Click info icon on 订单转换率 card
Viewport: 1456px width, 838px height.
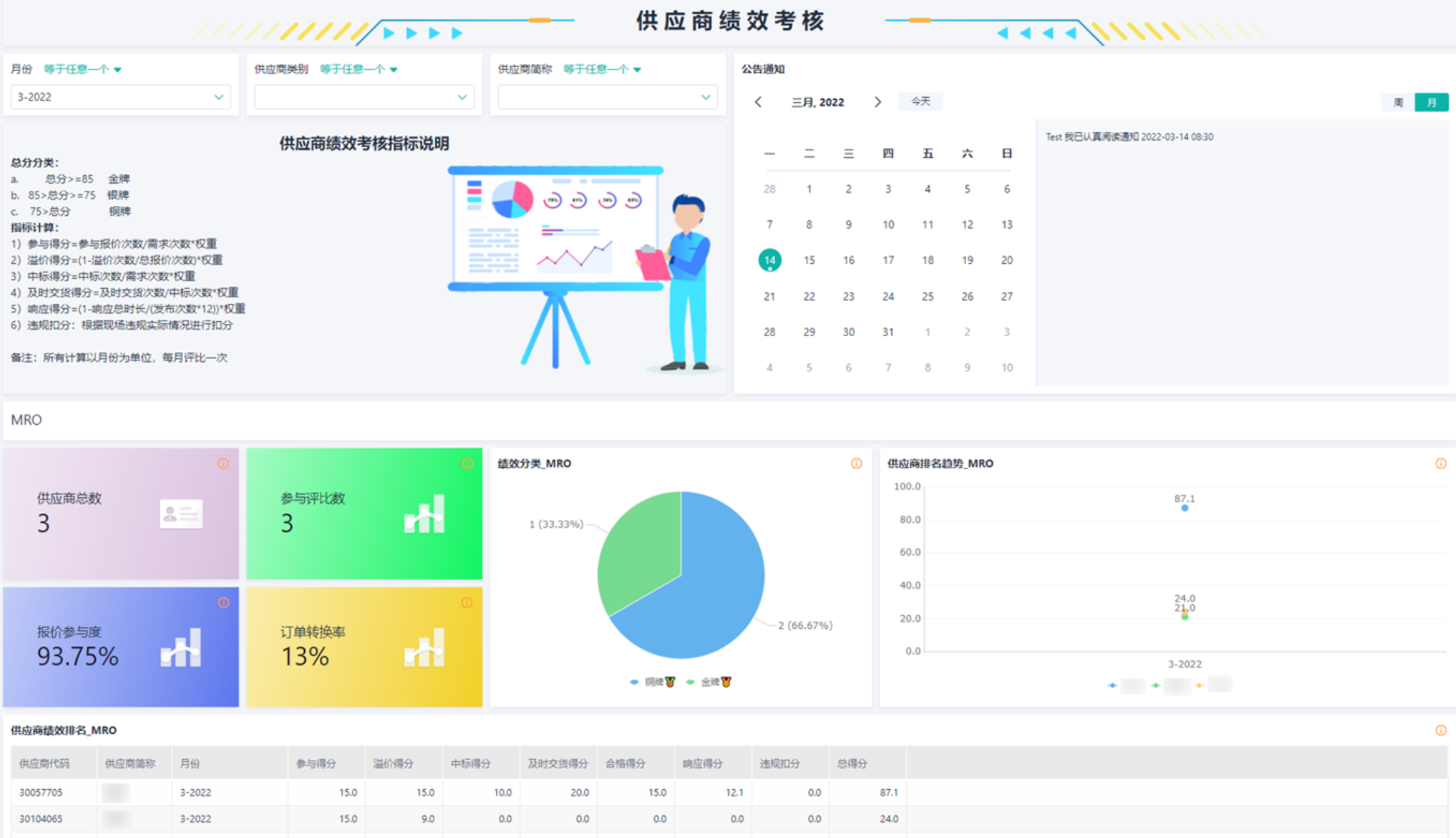click(467, 603)
